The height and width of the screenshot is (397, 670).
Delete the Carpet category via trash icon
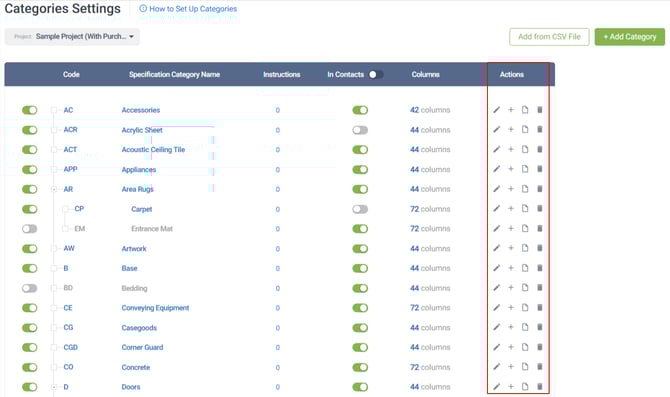coord(540,209)
